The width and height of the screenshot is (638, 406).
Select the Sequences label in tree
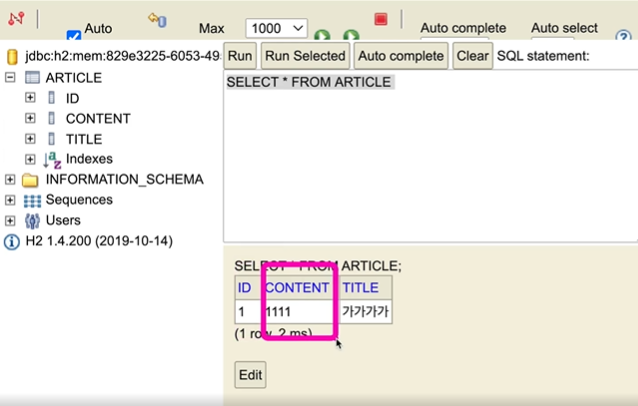[x=79, y=200]
